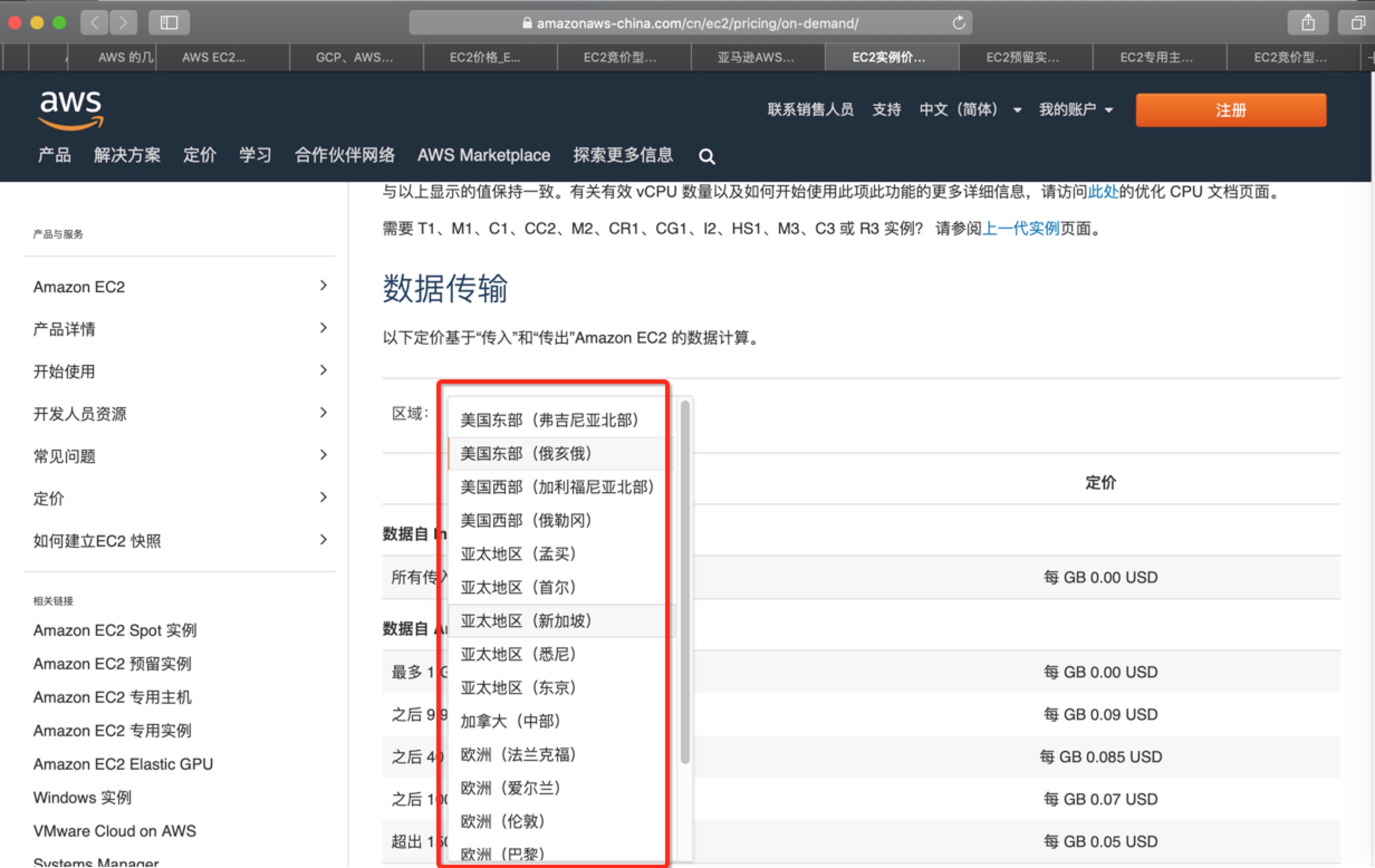Reload the page with the refresh icon
The image size is (1375, 868).
pos(959,23)
